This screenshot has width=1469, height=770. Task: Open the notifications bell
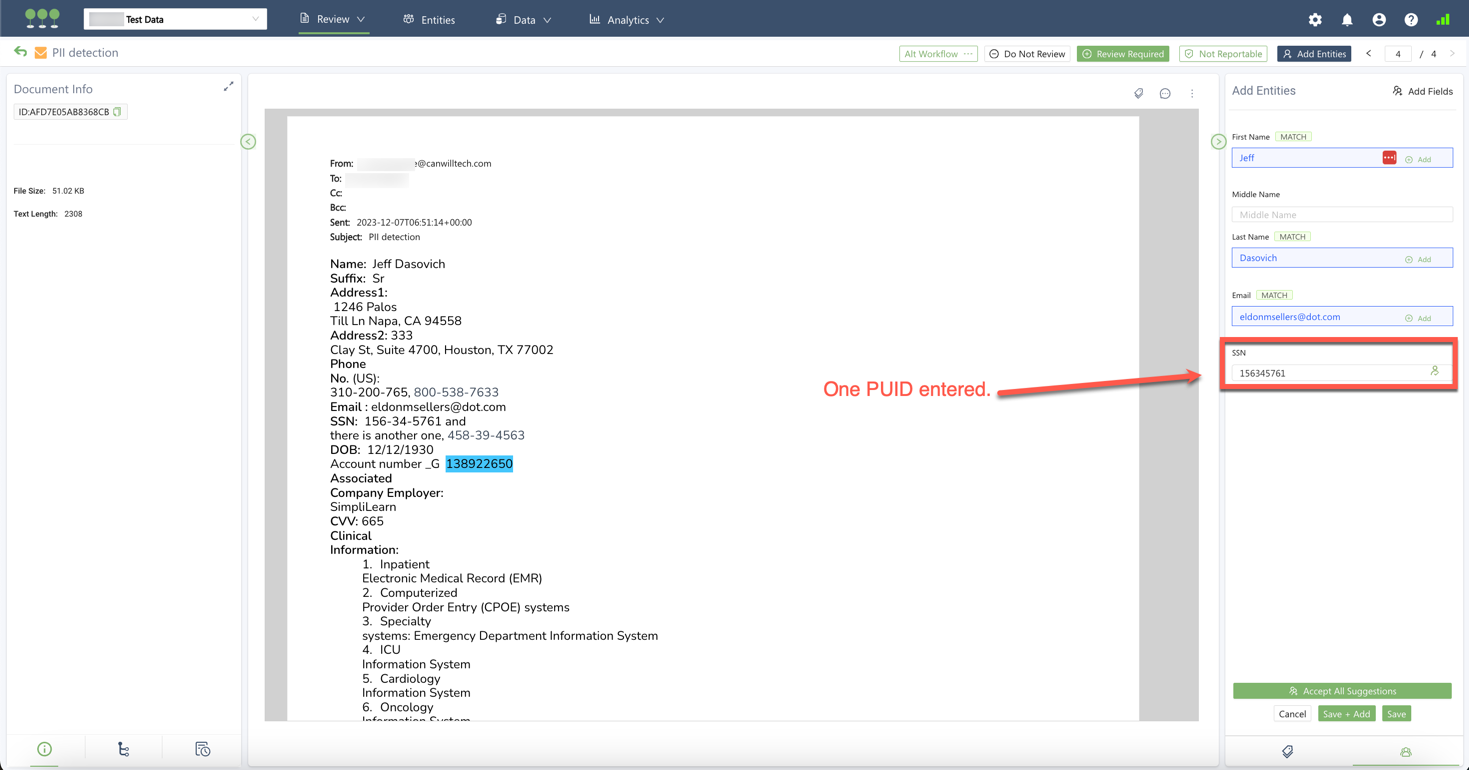pos(1347,20)
